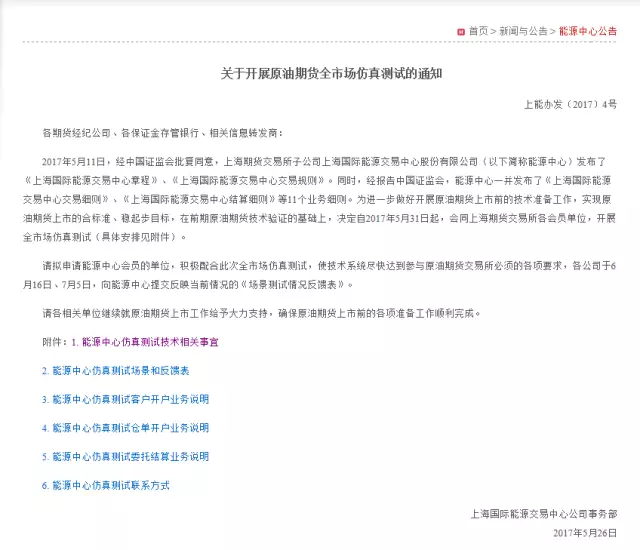Open 新闻与公告 breadcrumb link
Image resolution: width=640 pixels, height=550 pixels.
(x=523, y=31)
